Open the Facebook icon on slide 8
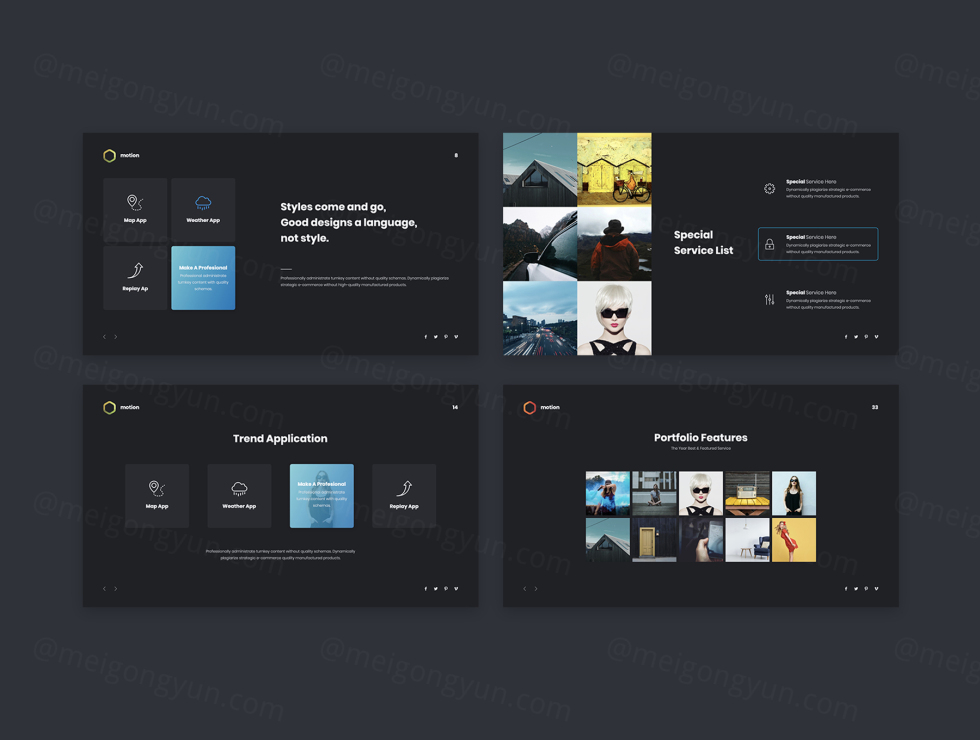This screenshot has height=740, width=980. (426, 337)
